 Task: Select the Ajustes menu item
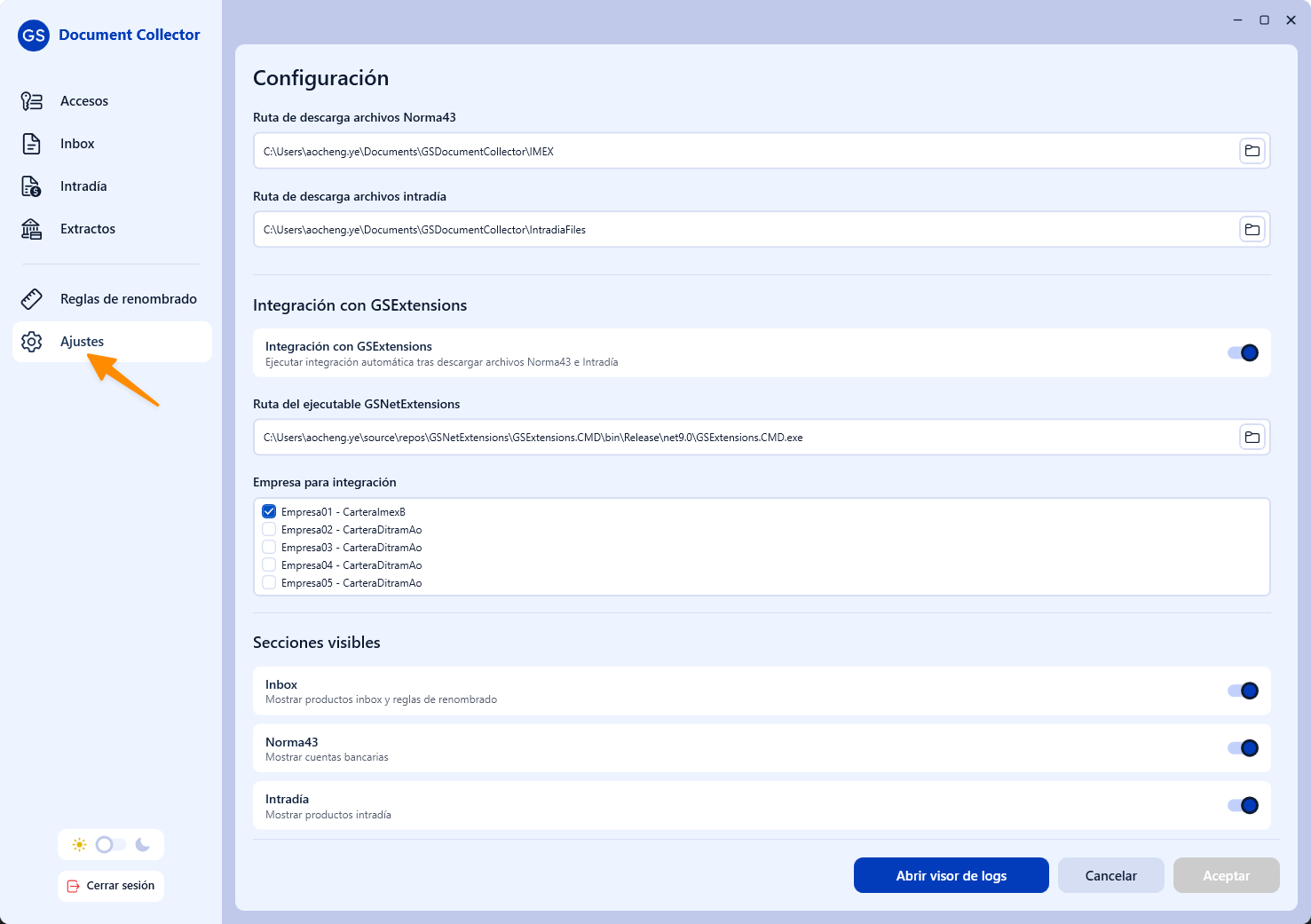pyautogui.click(x=112, y=342)
